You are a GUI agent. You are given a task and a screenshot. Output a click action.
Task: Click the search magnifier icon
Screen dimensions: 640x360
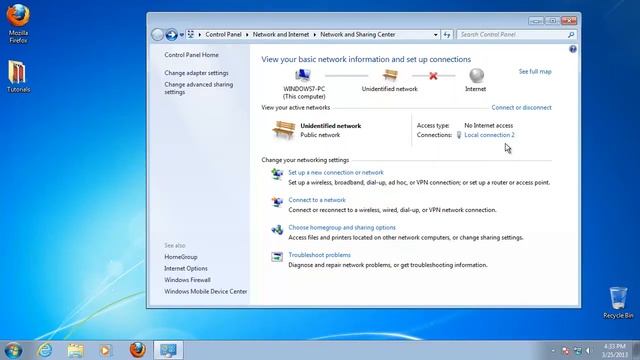coord(571,35)
